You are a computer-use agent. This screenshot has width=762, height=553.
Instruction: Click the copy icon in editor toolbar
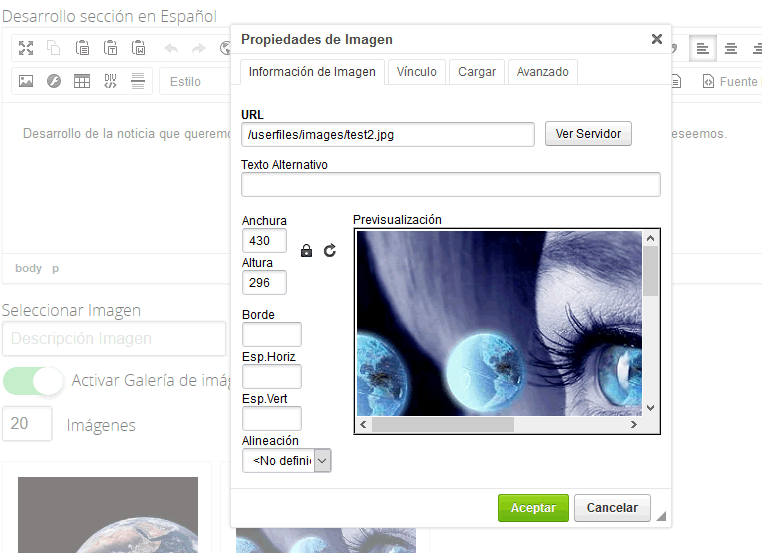coord(53,48)
